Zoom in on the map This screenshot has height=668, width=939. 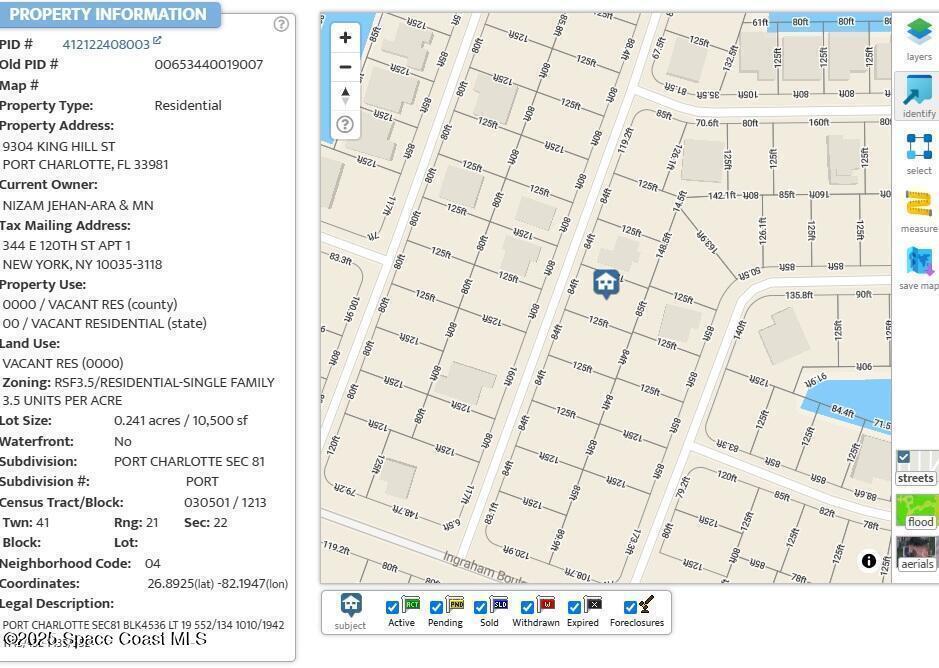[345, 38]
